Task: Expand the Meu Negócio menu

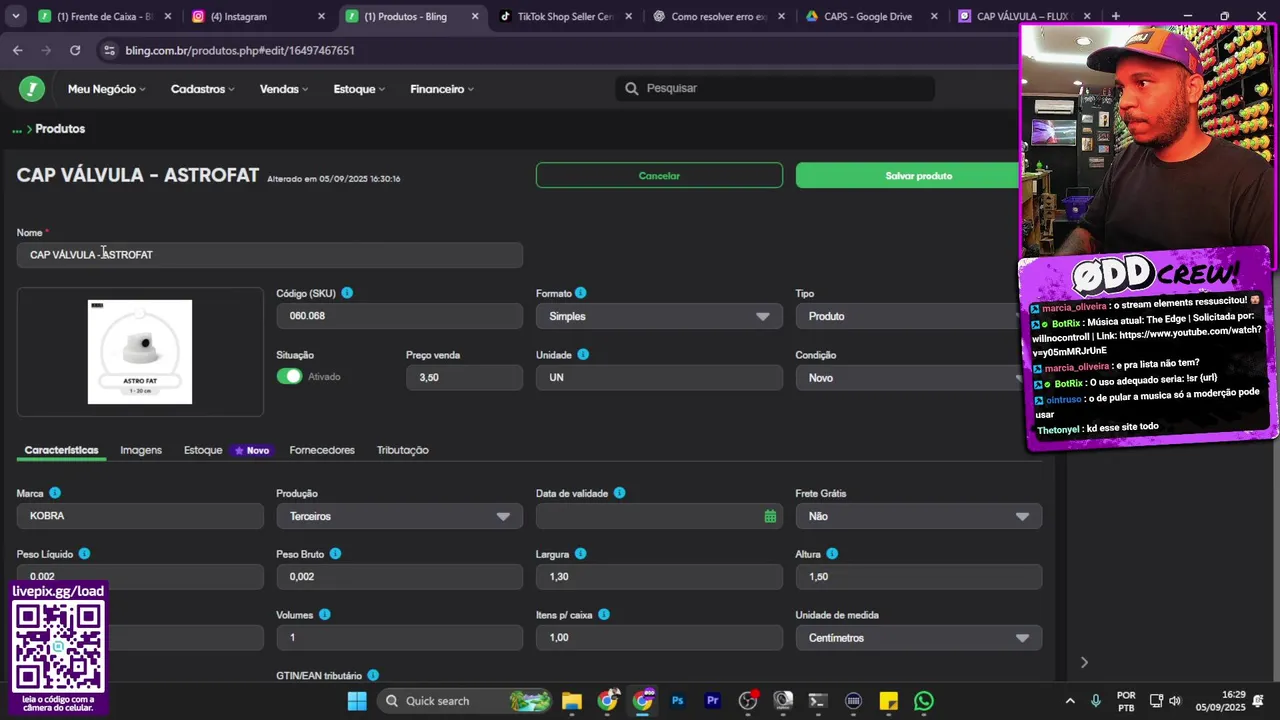Action: point(106,89)
